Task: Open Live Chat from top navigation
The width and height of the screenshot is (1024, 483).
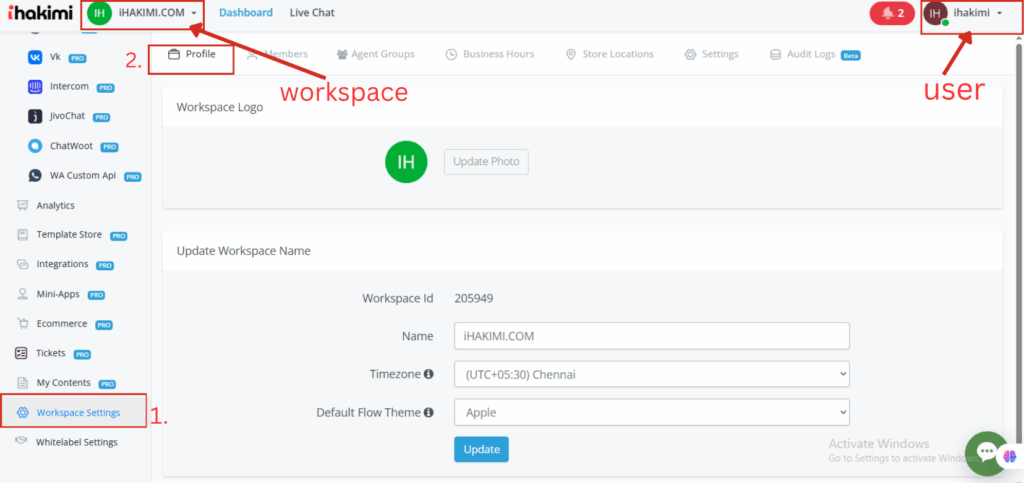Action: point(312,13)
